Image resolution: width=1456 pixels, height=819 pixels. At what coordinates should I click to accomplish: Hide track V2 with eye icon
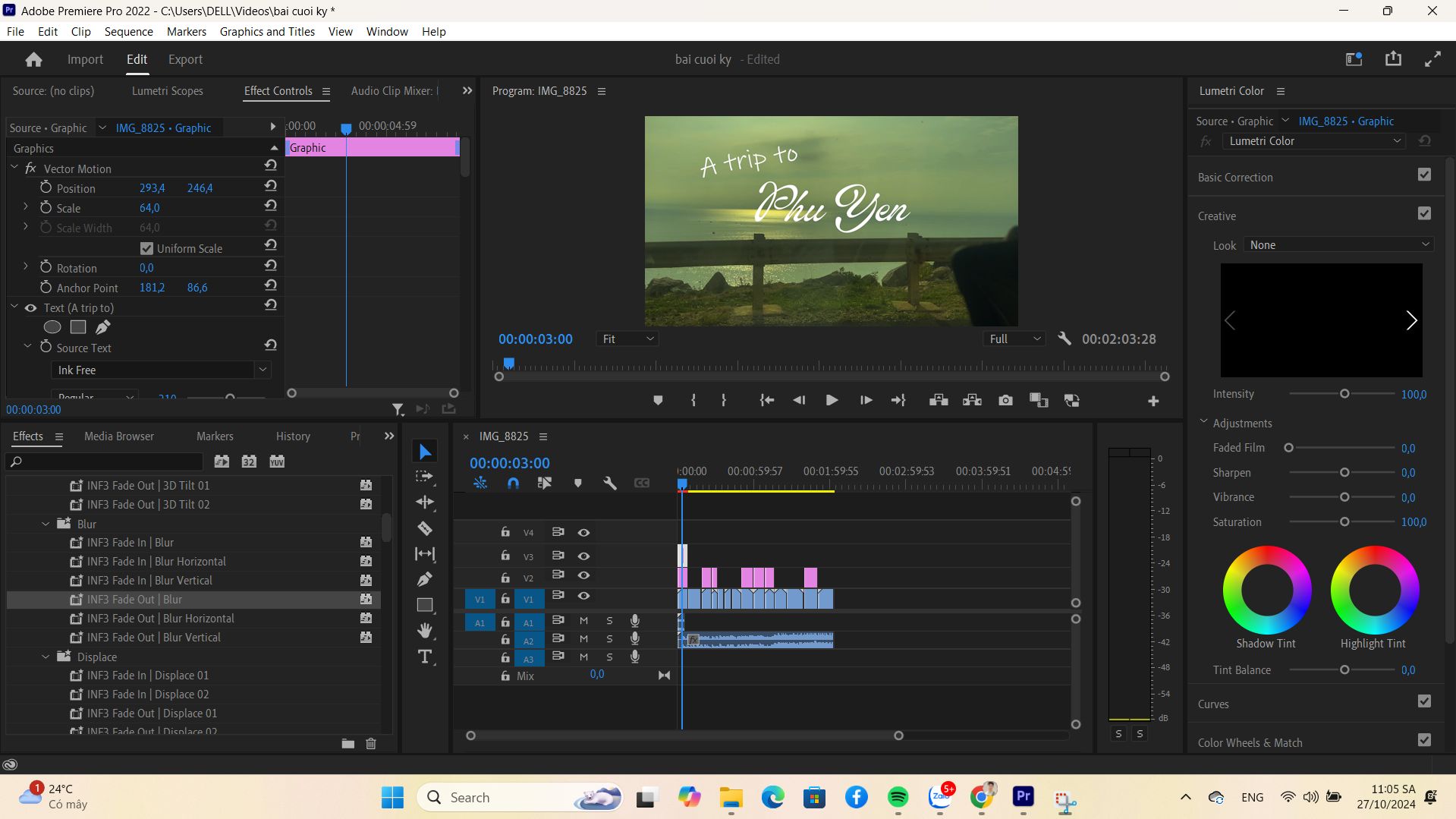(583, 576)
